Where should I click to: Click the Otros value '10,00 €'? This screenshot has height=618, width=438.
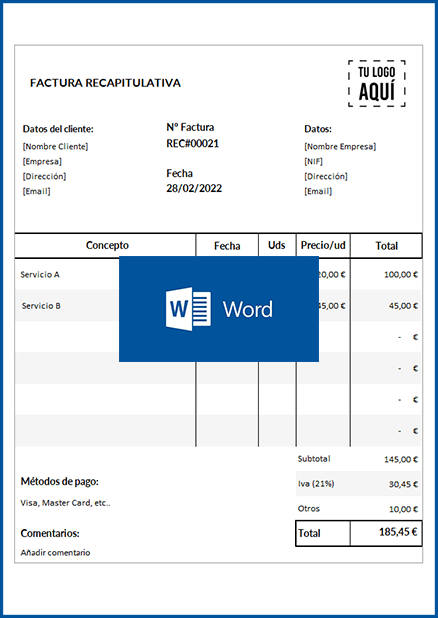[x=403, y=509]
